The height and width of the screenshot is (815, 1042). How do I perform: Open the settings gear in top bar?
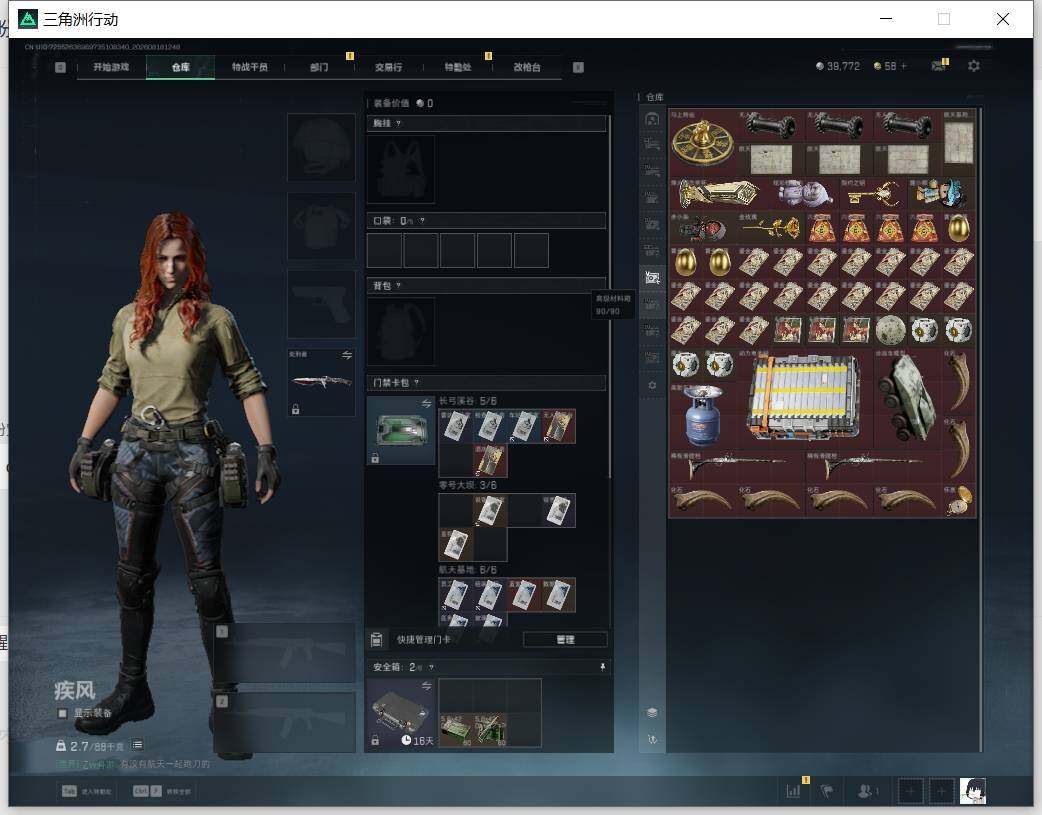click(x=974, y=66)
